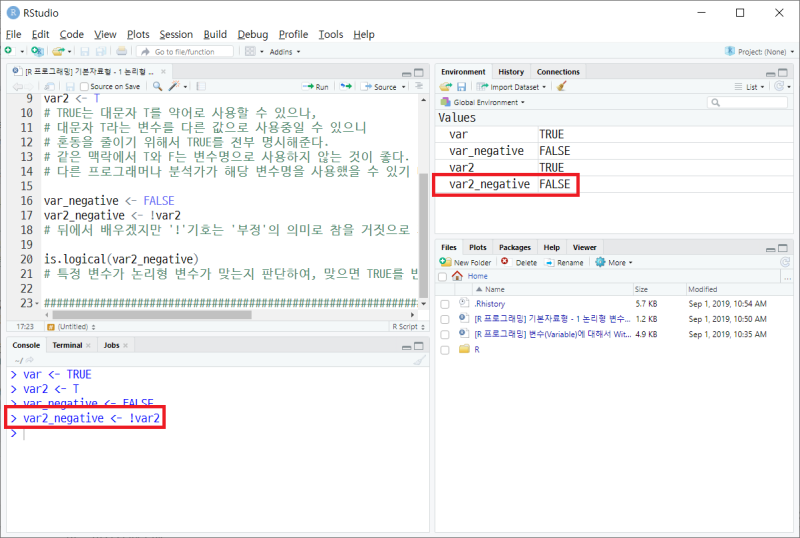Open the Global Environment dropdown
This screenshot has width=800, height=538.
click(x=483, y=102)
